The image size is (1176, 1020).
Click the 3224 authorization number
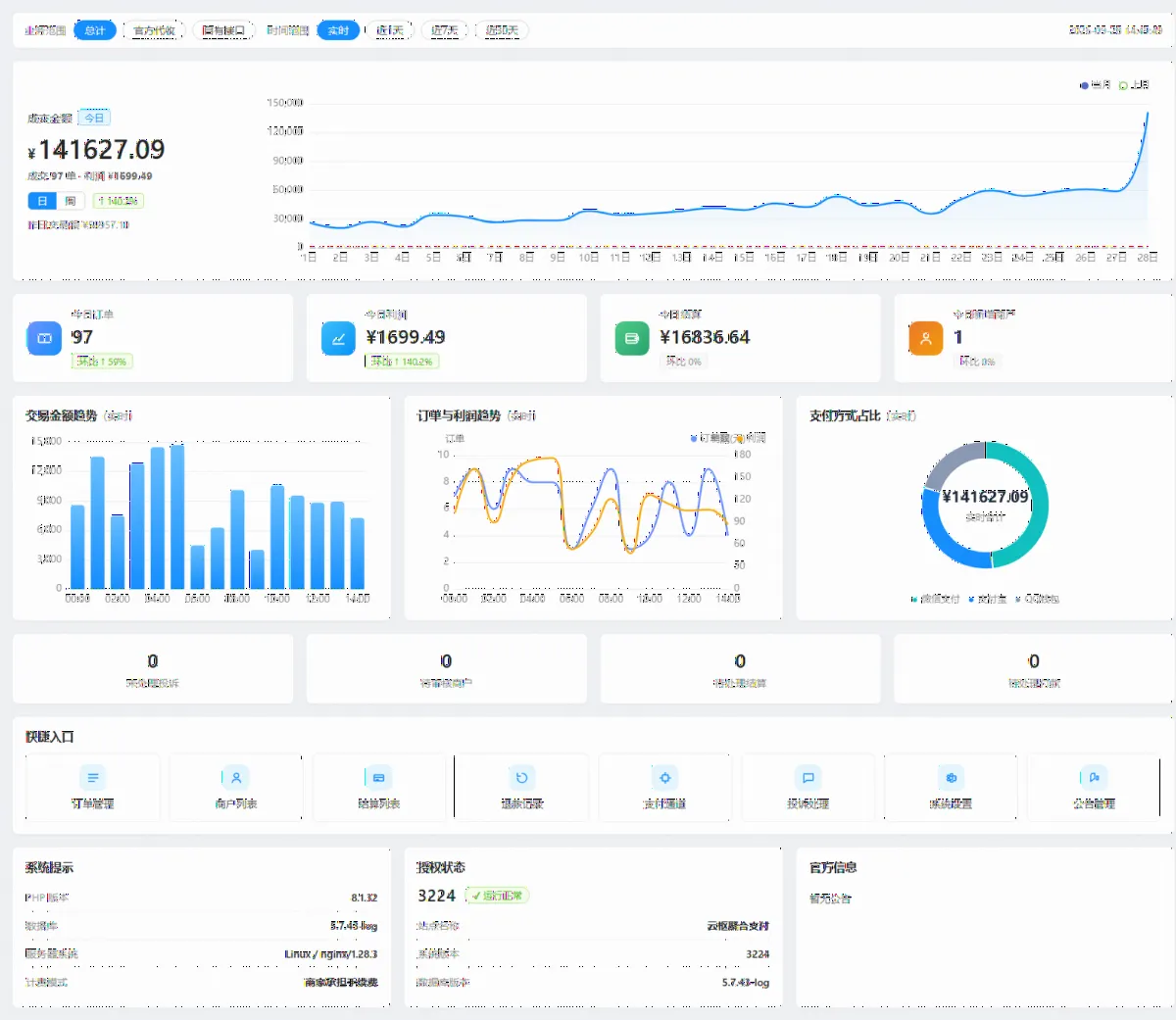coord(437,896)
